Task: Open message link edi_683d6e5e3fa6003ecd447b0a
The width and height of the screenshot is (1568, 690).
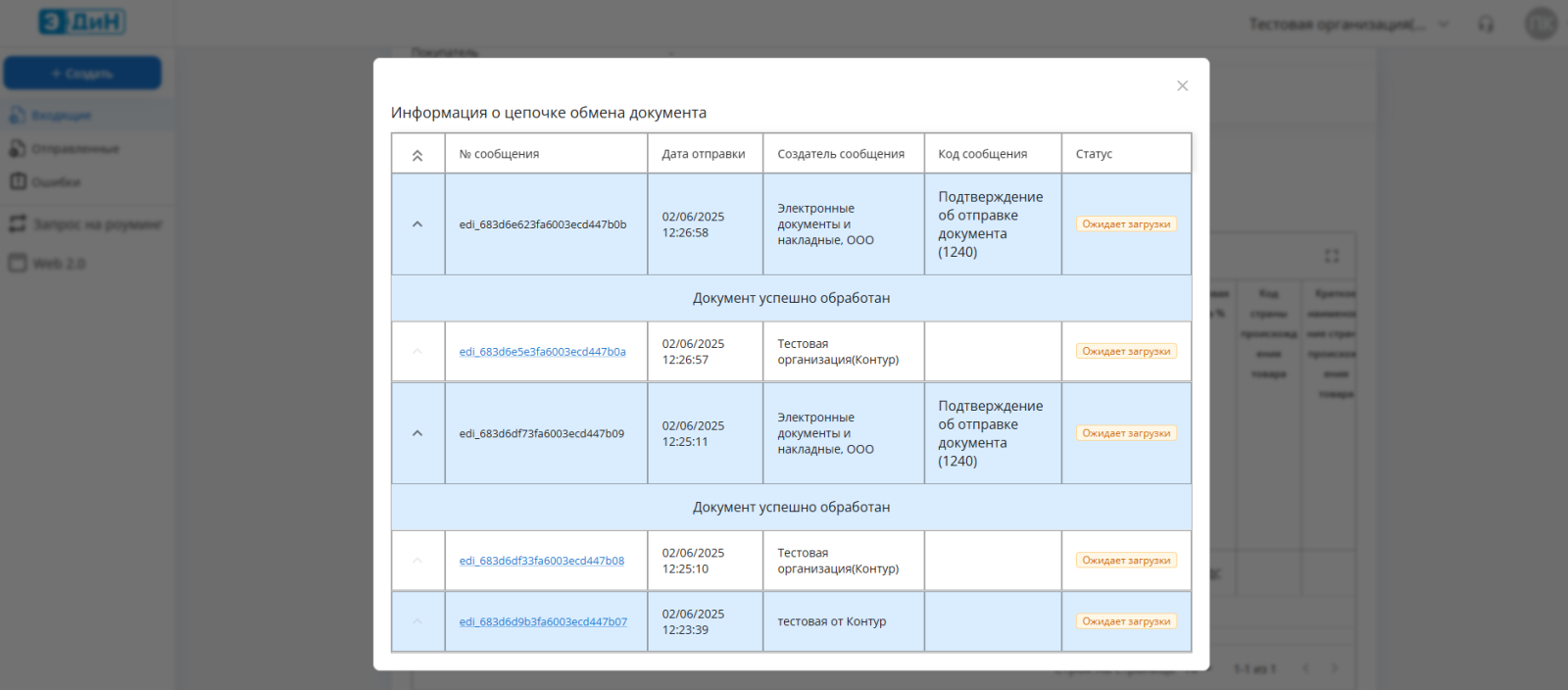Action: (x=542, y=352)
